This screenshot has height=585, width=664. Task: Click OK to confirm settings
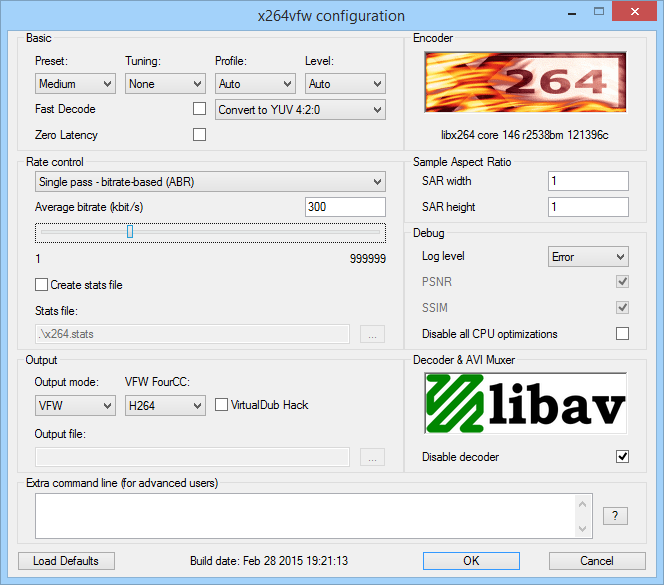coord(471,561)
